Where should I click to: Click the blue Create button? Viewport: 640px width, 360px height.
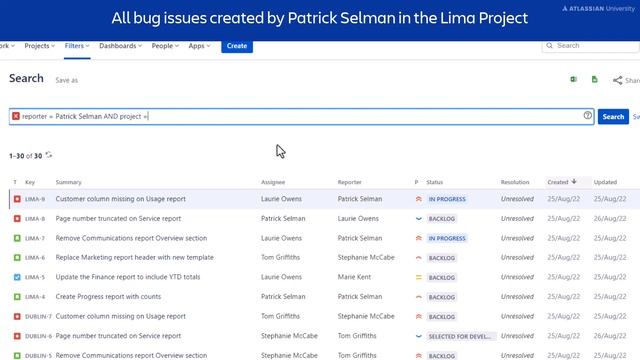point(237,46)
